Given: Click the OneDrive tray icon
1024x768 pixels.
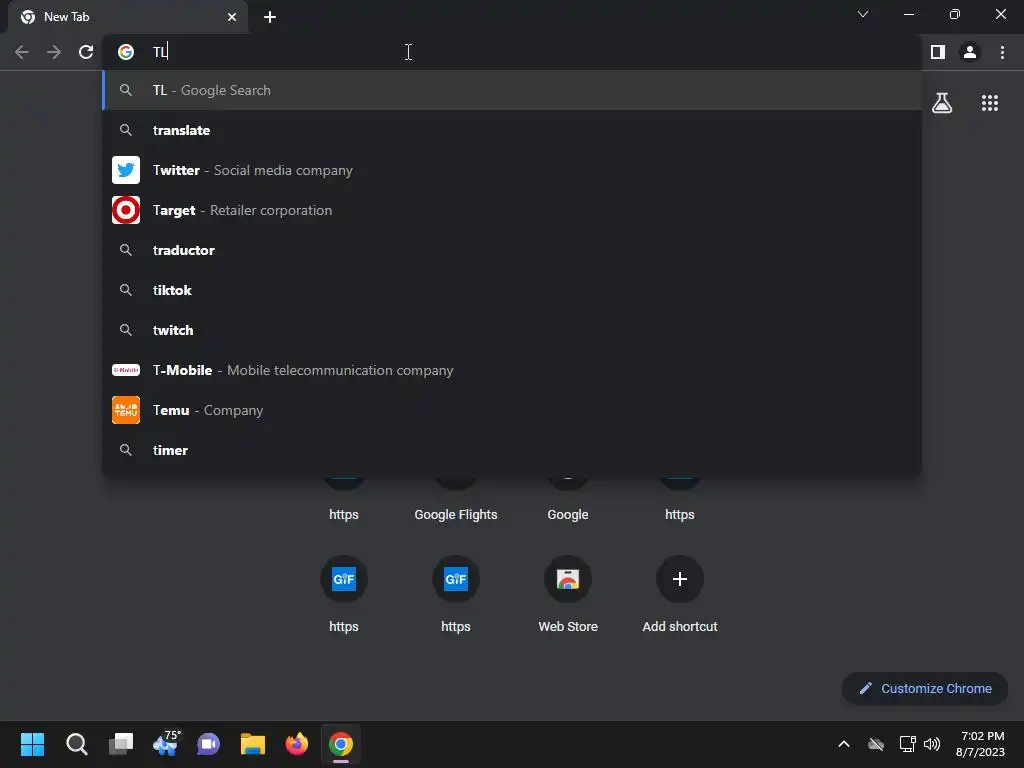Looking at the screenshot, I should pos(876,744).
